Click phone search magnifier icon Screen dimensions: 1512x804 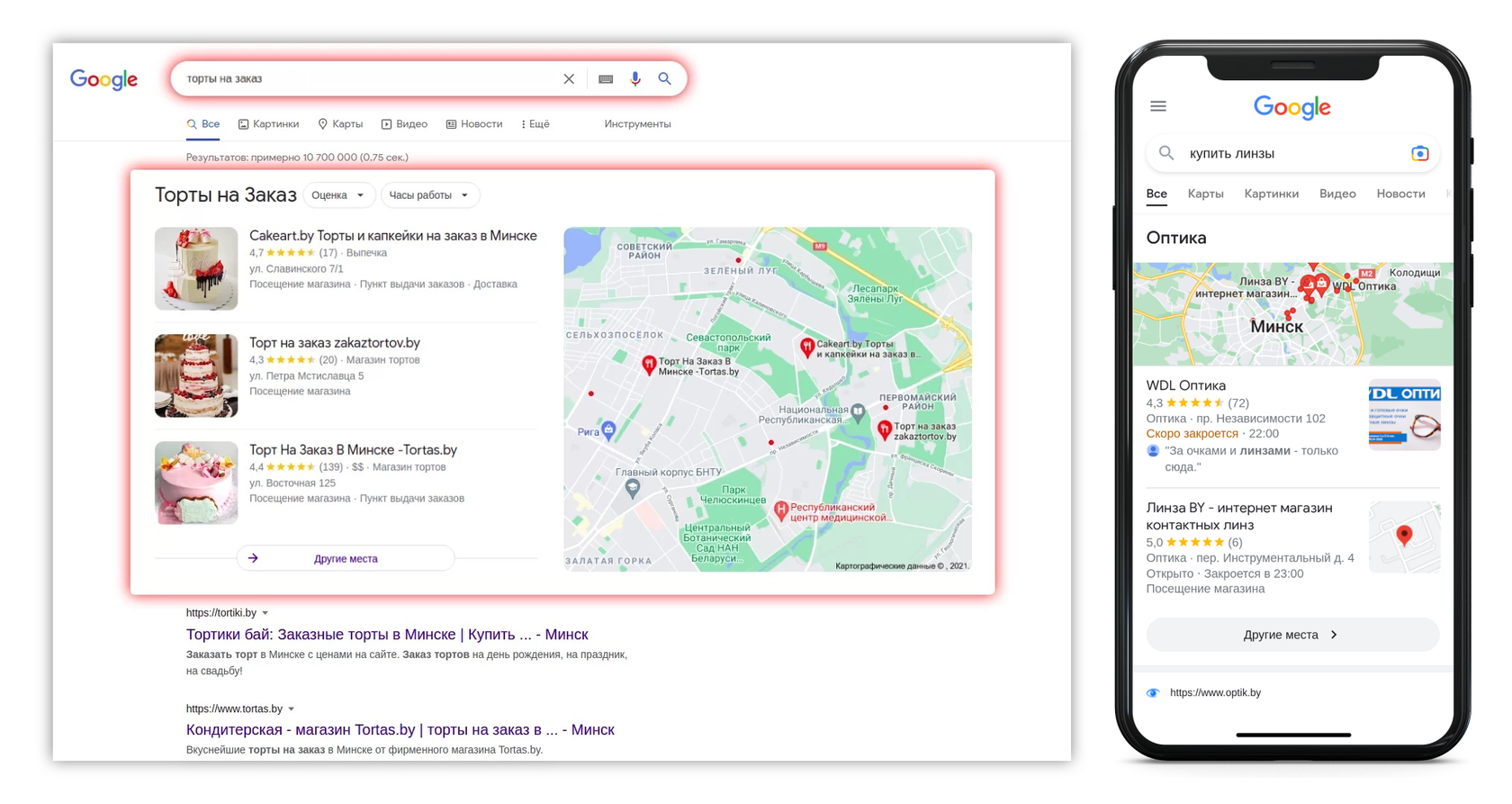1166,153
